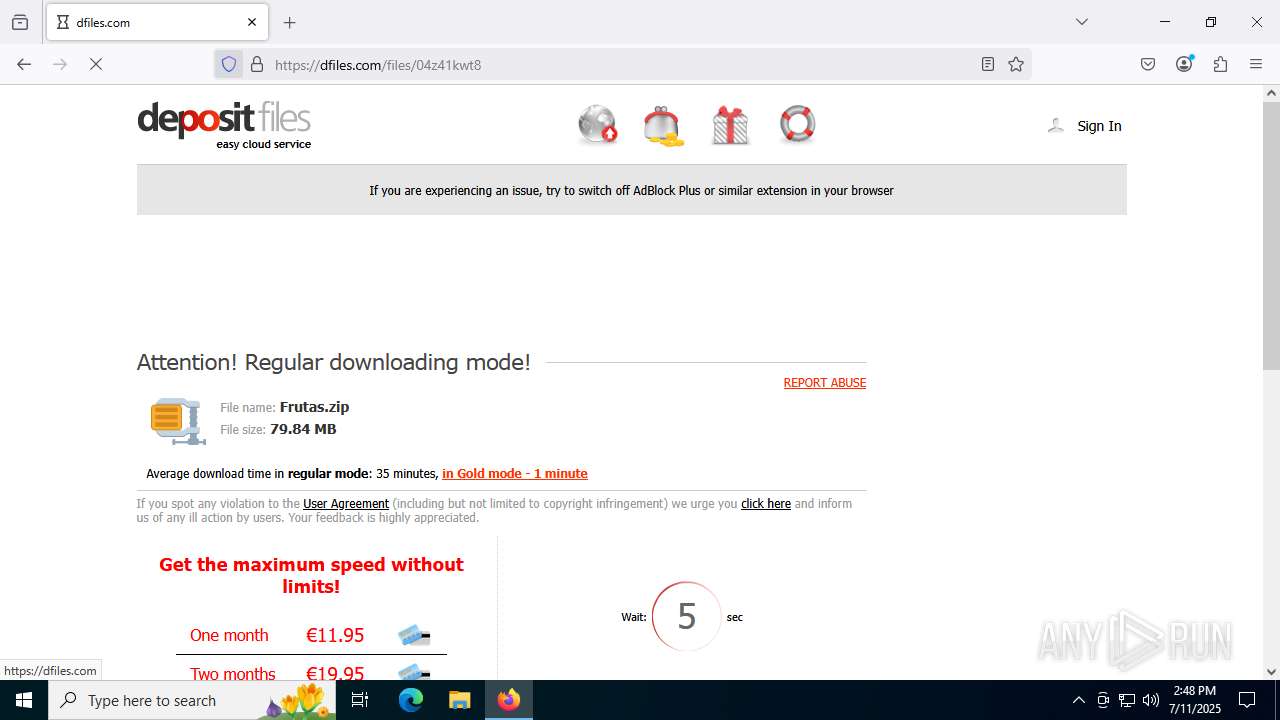Click the payment card icon for One month
The width and height of the screenshot is (1280, 720).
pos(414,635)
